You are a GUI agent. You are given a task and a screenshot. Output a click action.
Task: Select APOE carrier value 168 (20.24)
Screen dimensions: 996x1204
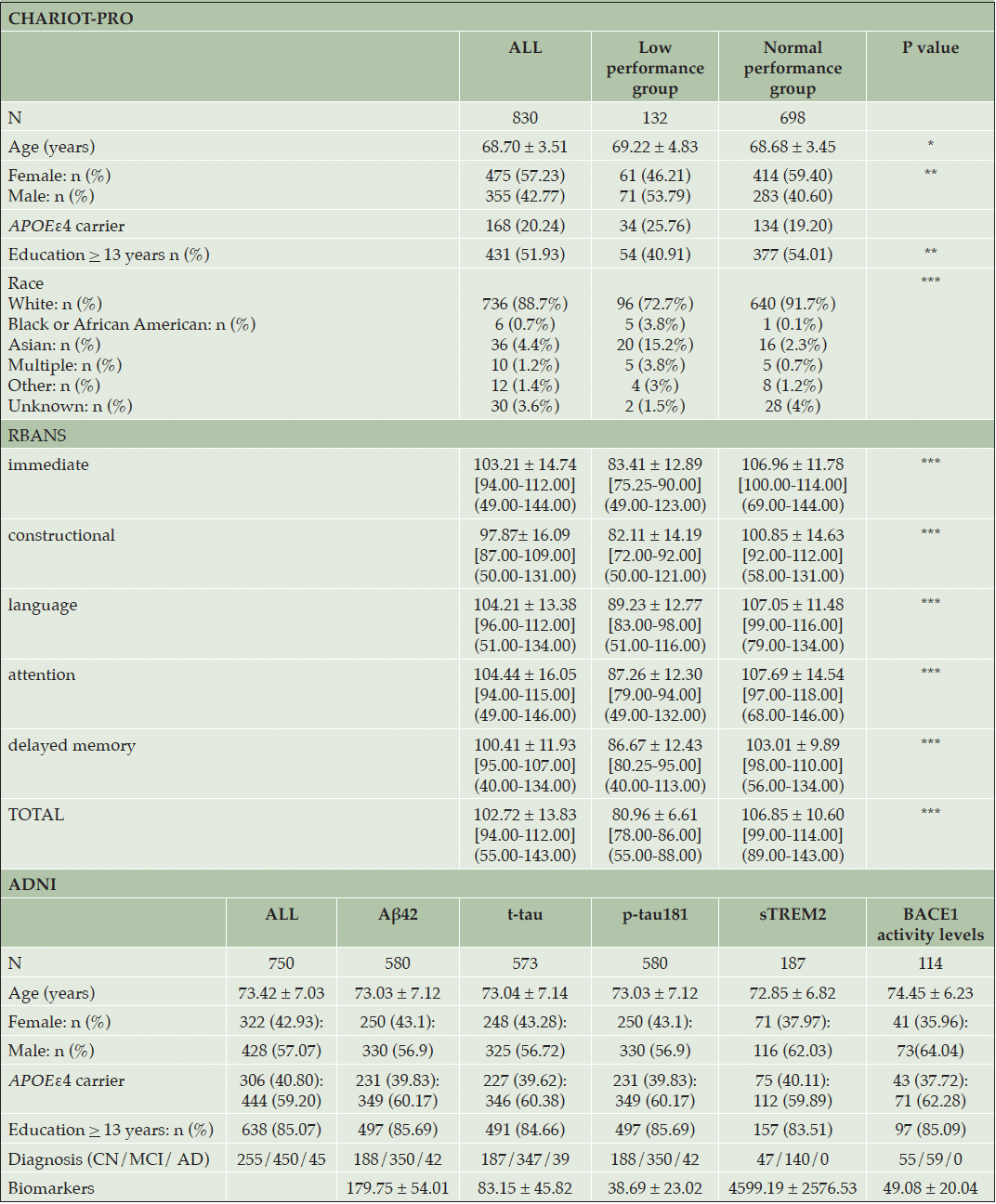(525, 226)
